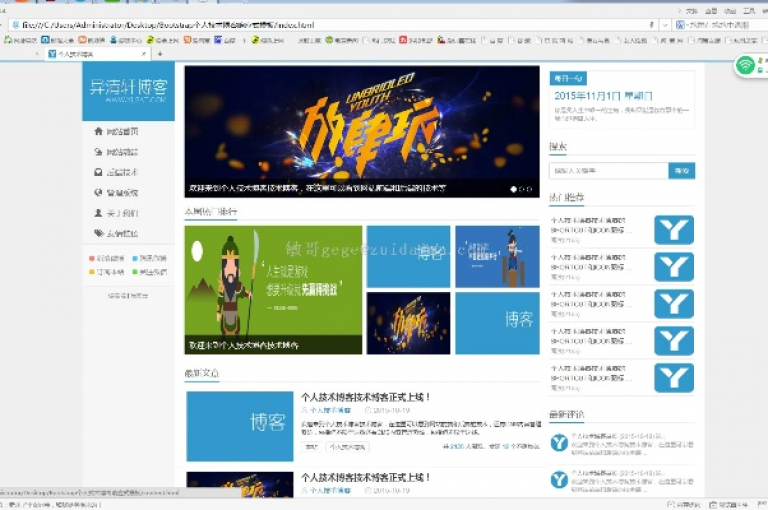Open the address bar dropdown chevron
Image resolution: width=768 pixels, height=510 pixels.
[665, 24]
